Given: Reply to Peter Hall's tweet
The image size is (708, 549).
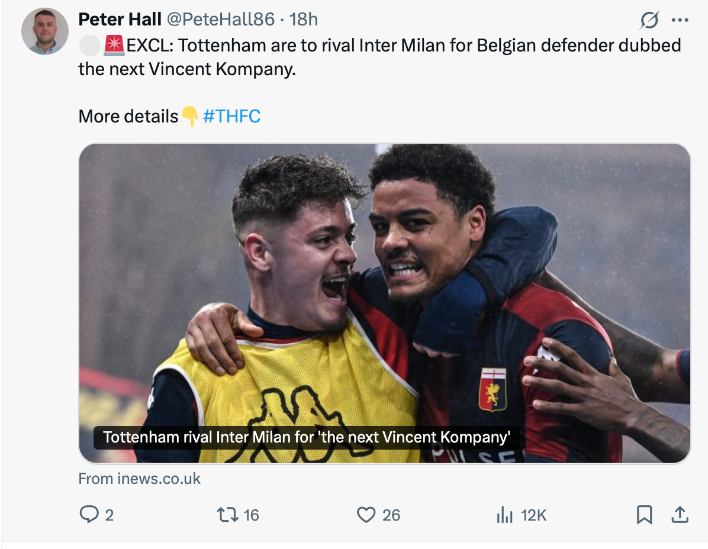Looking at the screenshot, I should pyautogui.click(x=88, y=514).
